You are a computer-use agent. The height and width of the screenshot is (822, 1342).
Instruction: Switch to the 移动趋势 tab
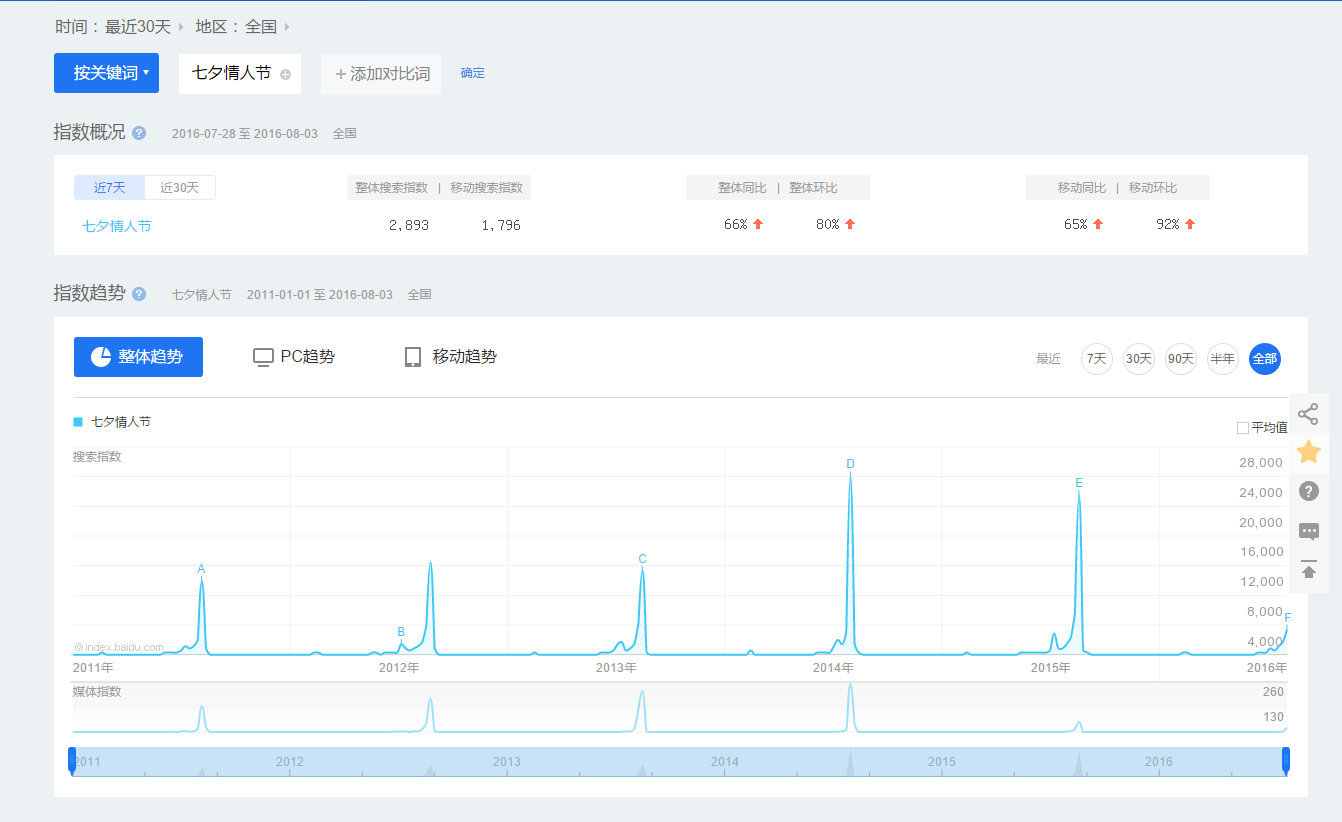tap(450, 357)
